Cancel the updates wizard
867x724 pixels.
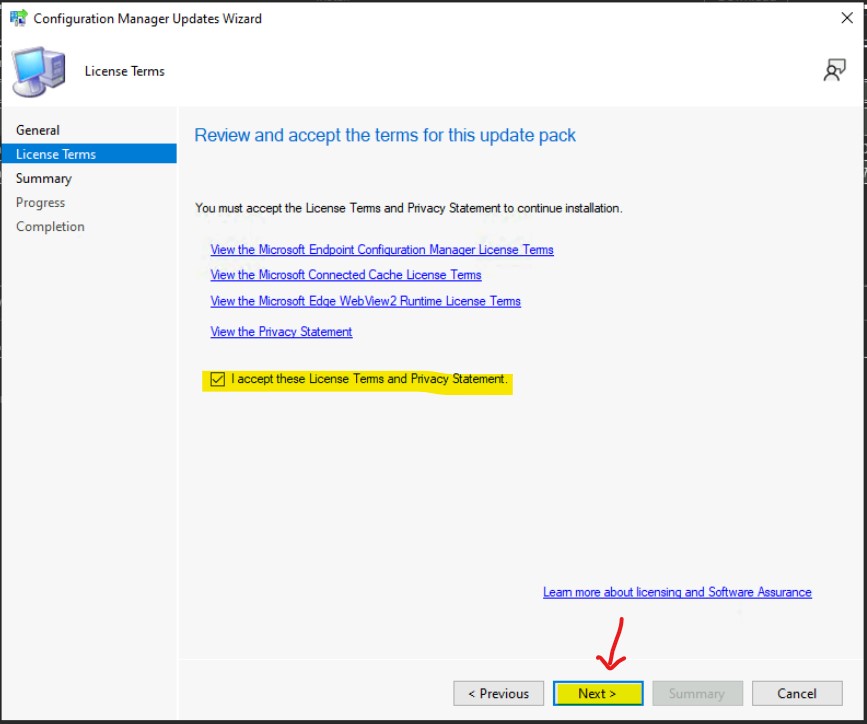click(797, 694)
